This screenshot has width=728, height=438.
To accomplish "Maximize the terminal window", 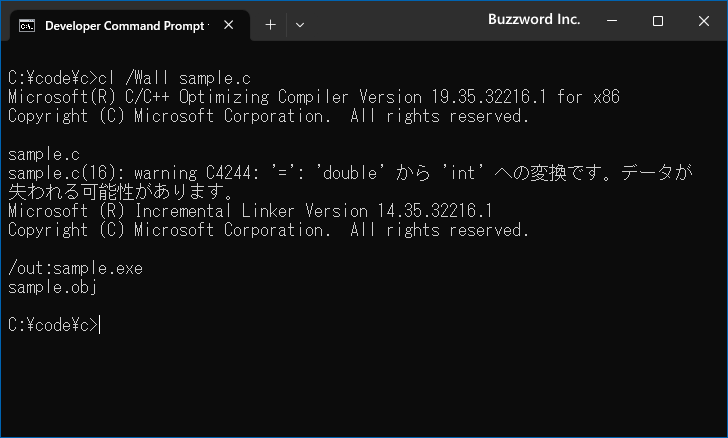I will pos(657,20).
